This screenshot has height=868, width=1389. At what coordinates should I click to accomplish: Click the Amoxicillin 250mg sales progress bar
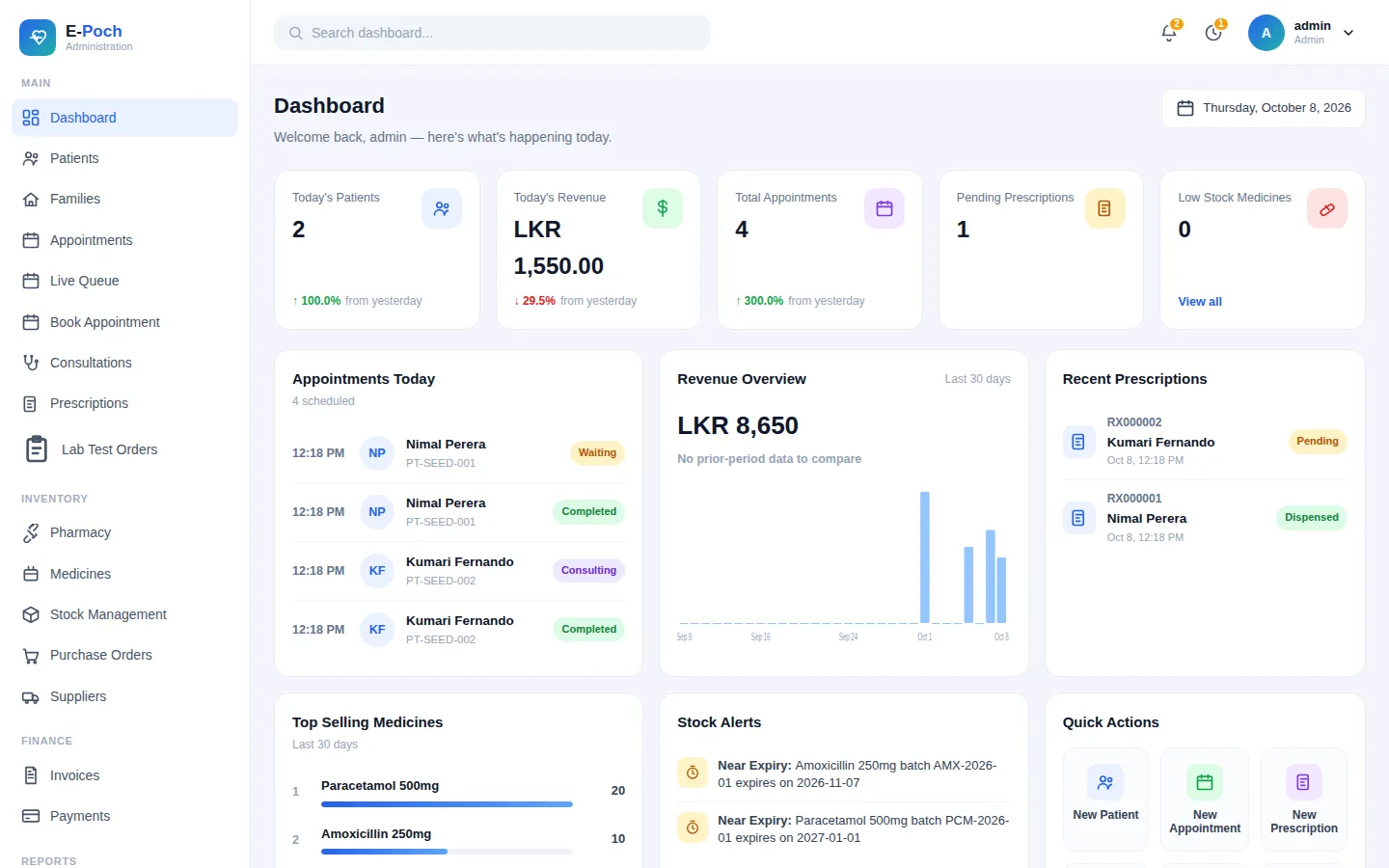point(447,852)
